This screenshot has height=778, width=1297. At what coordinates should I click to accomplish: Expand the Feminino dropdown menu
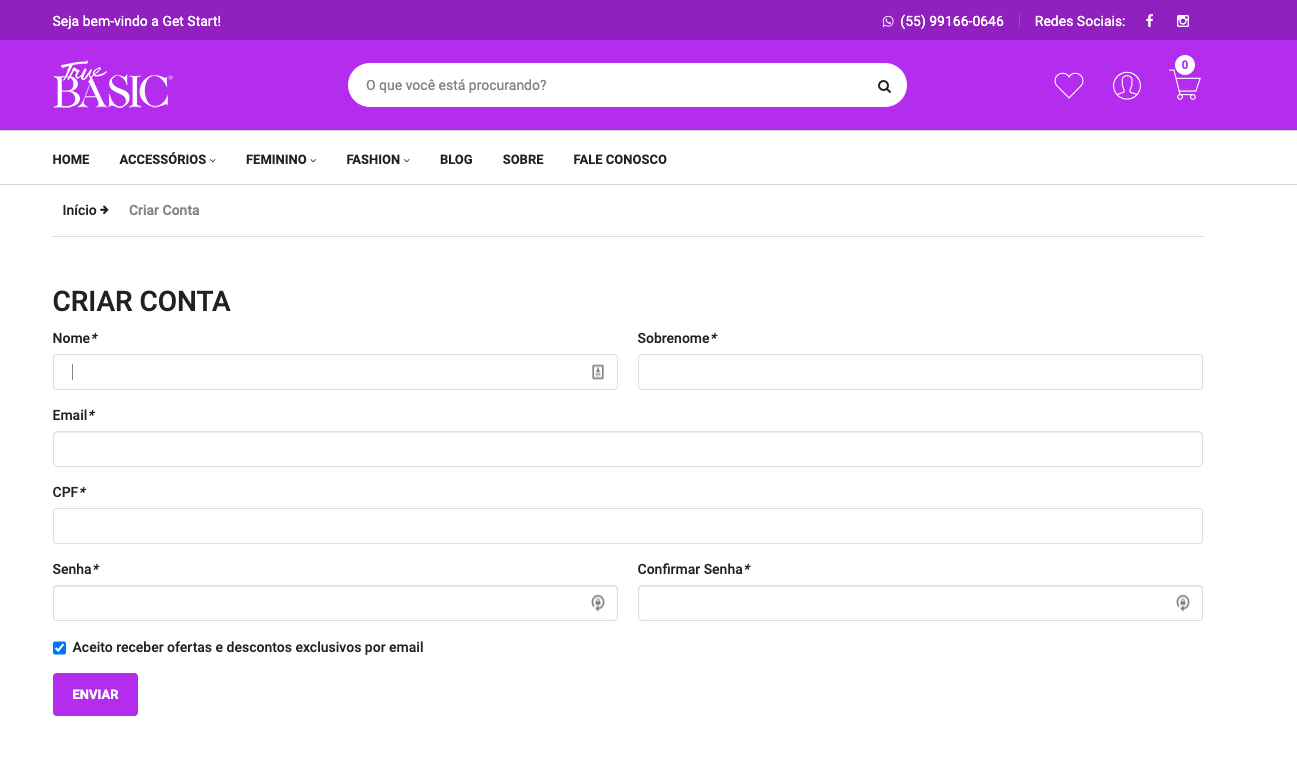[x=281, y=159]
